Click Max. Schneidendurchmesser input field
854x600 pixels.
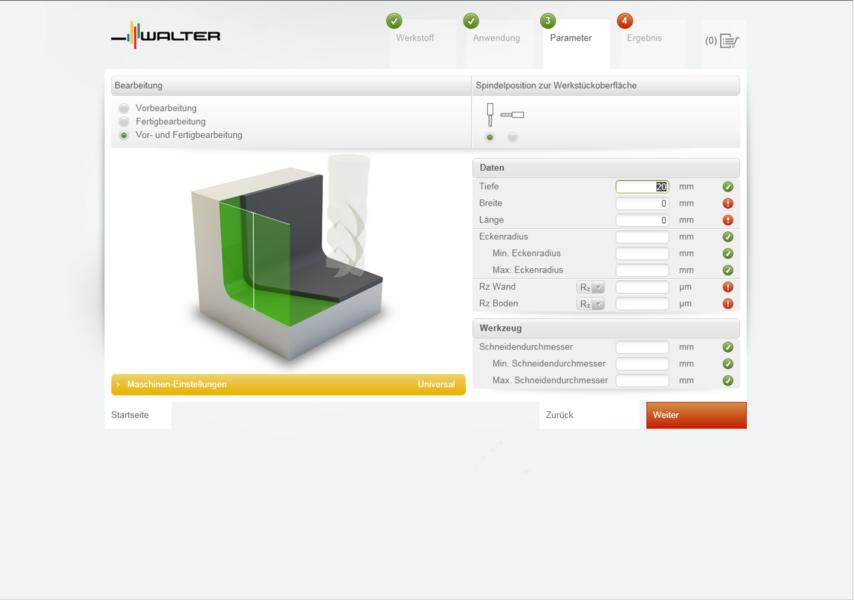pyautogui.click(x=642, y=381)
